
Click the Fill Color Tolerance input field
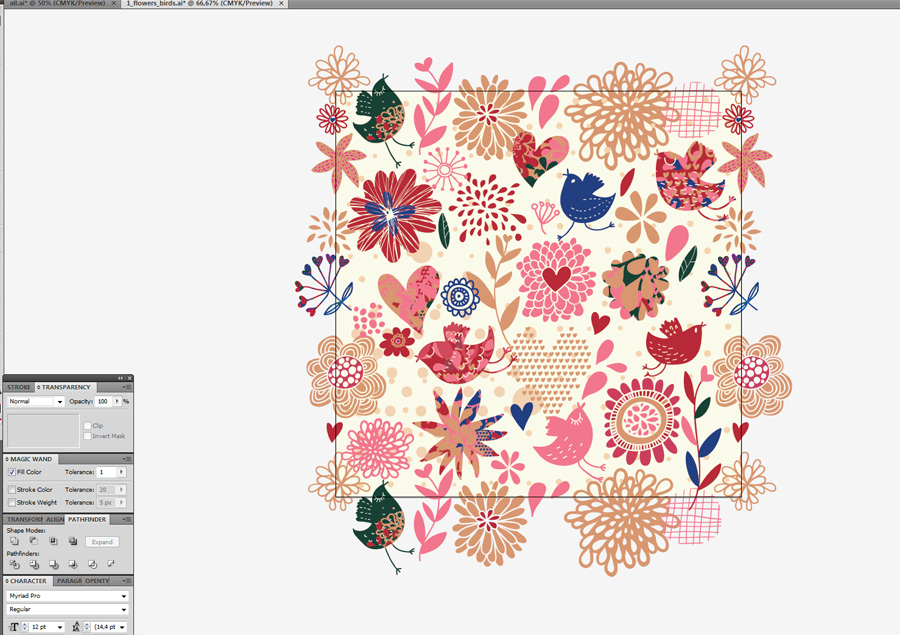106,472
